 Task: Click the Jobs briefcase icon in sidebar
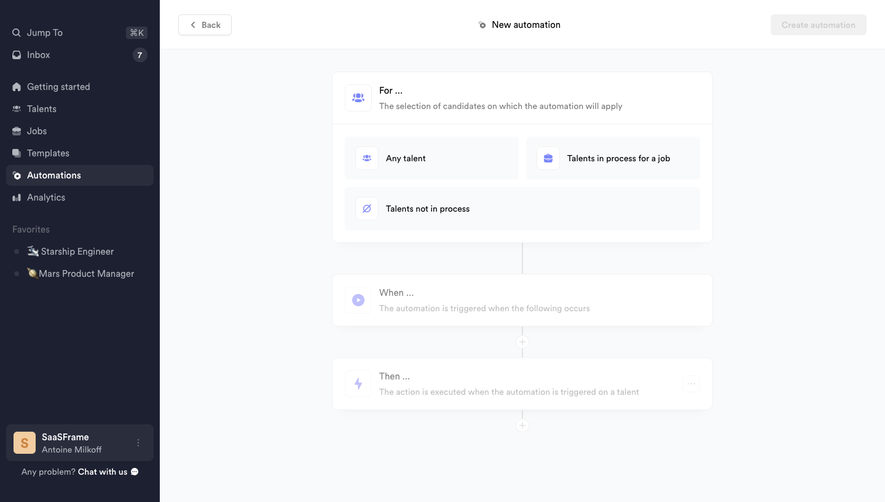coord(16,131)
